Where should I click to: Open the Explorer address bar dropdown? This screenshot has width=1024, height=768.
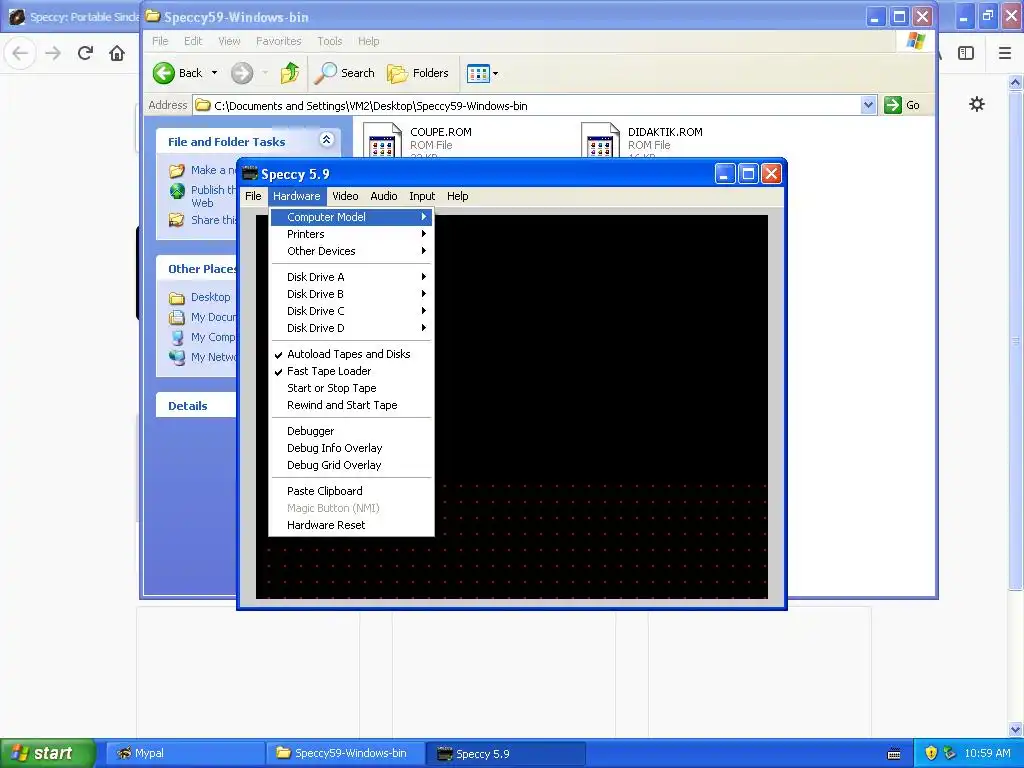coord(868,105)
